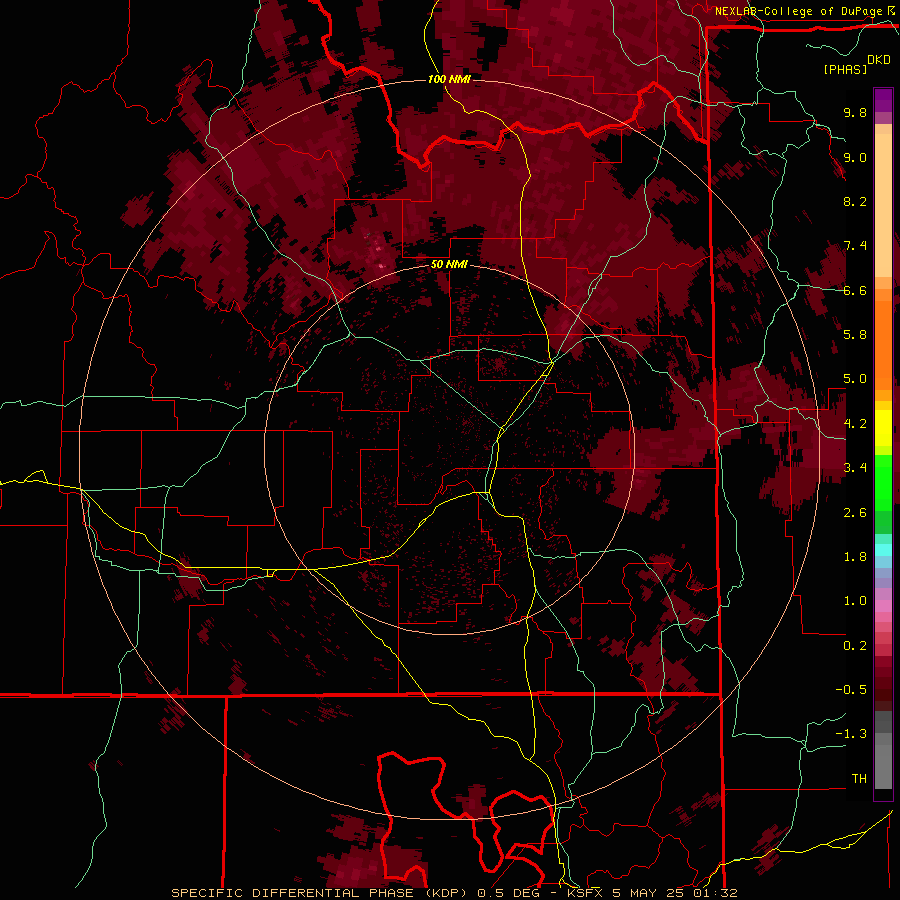This screenshot has height=900, width=900.
Task: Click the purple top segment of the color bar
Action: pos(883,100)
